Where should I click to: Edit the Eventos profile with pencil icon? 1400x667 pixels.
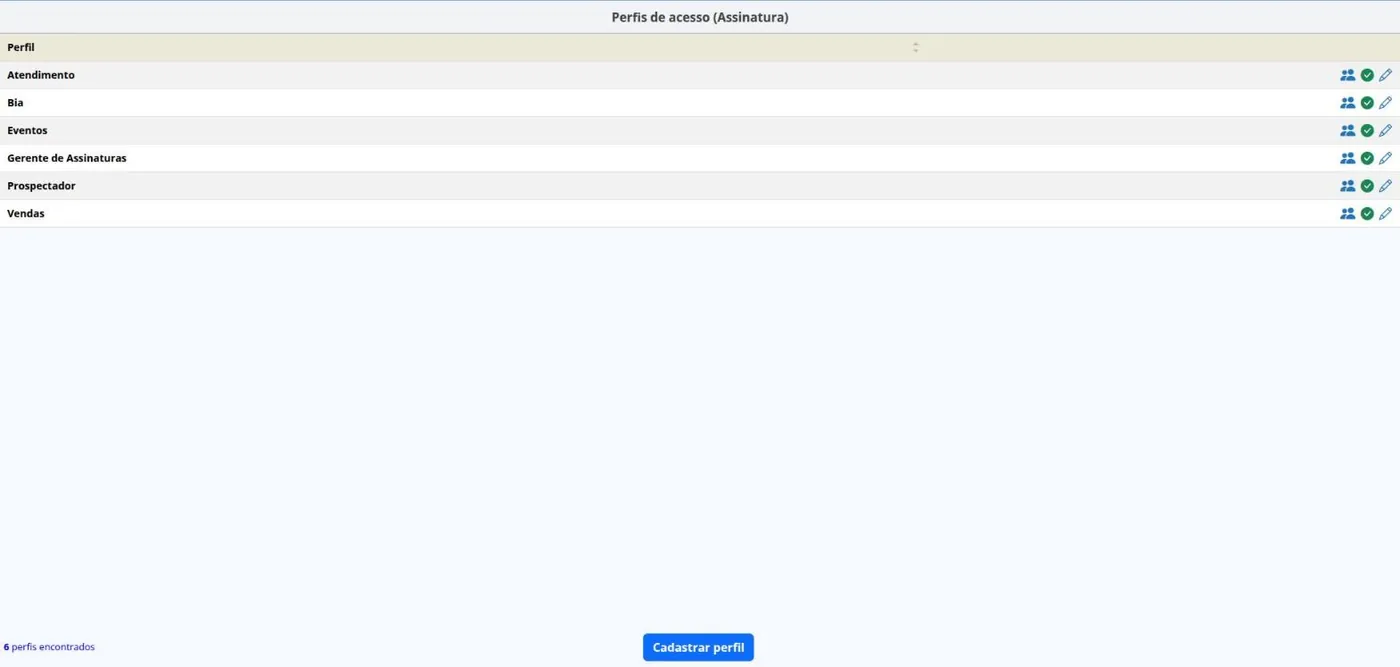[x=1385, y=130]
